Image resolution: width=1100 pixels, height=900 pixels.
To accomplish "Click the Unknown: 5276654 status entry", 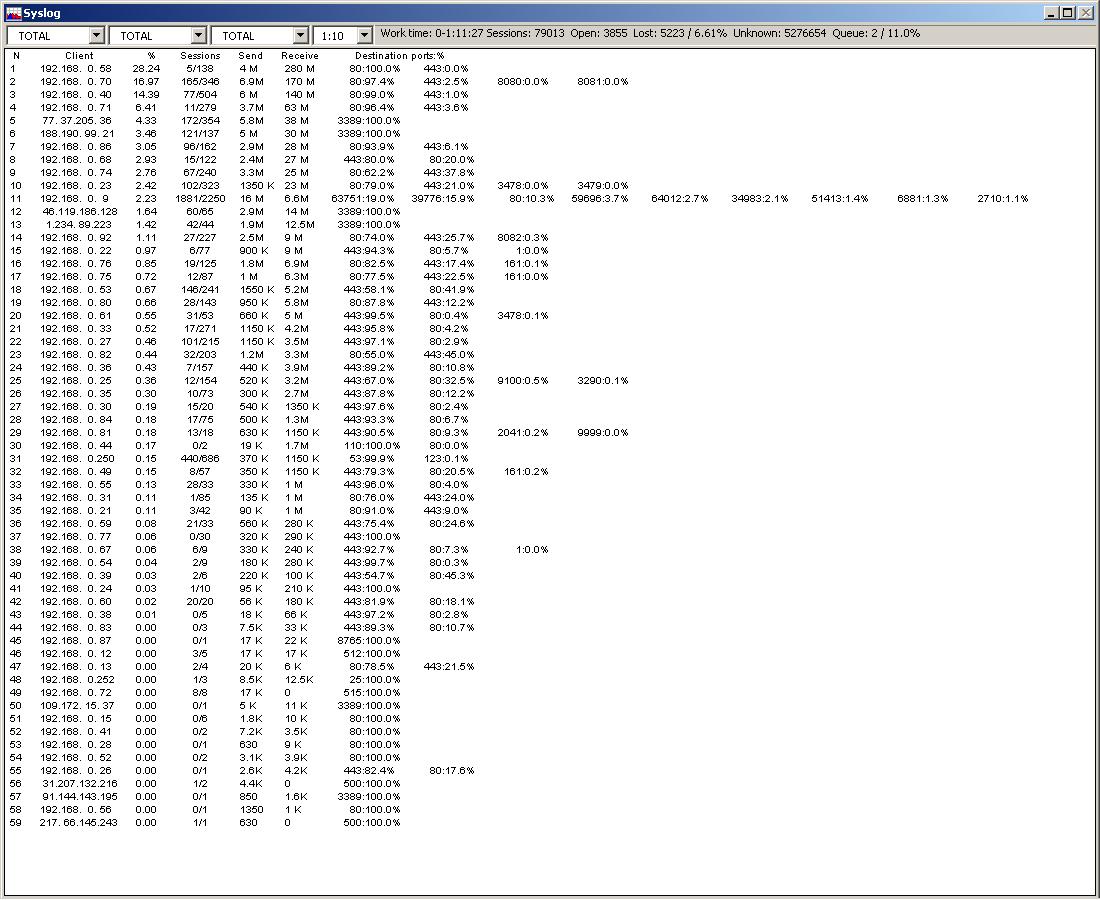I will coord(780,33).
